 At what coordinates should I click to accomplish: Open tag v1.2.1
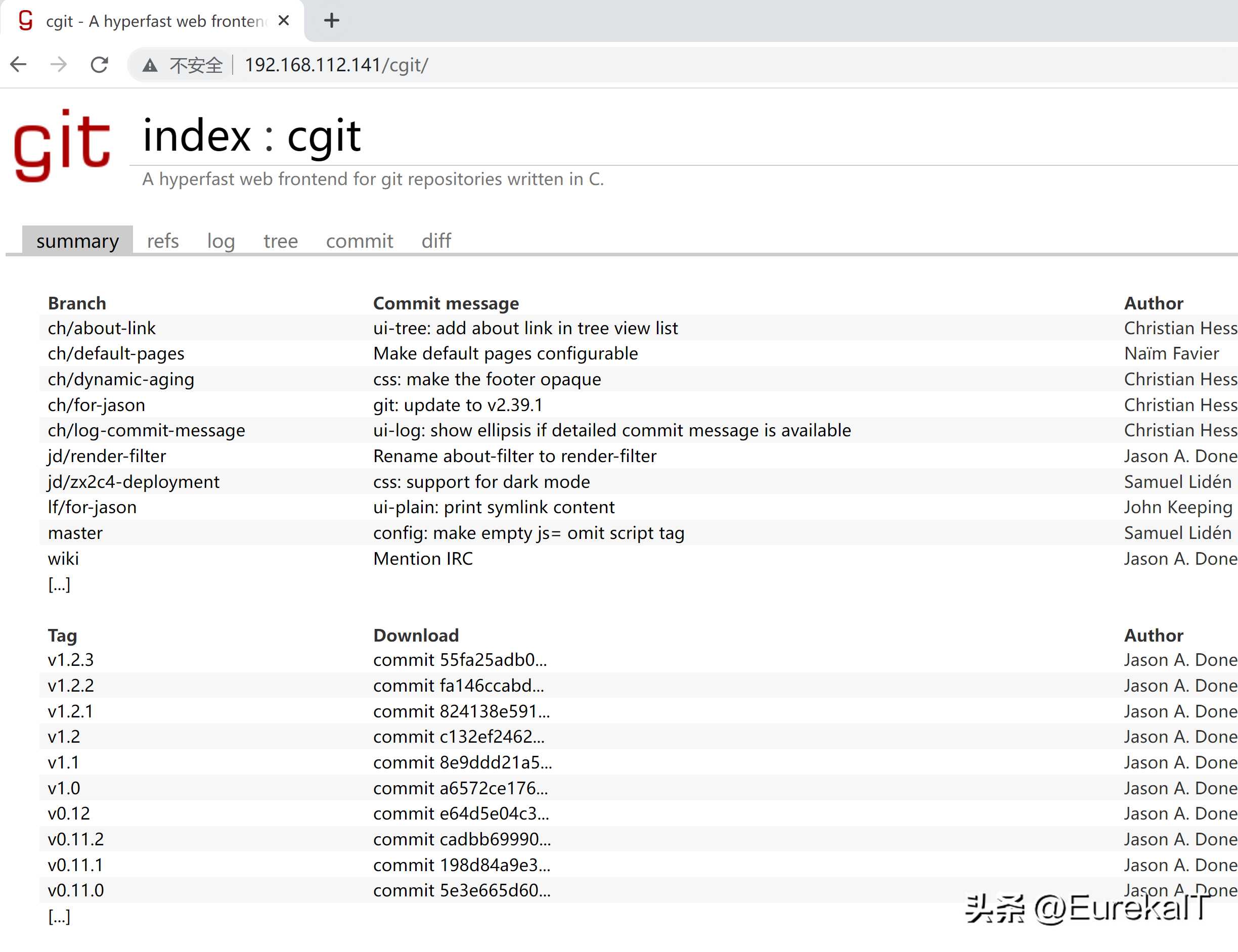71,711
